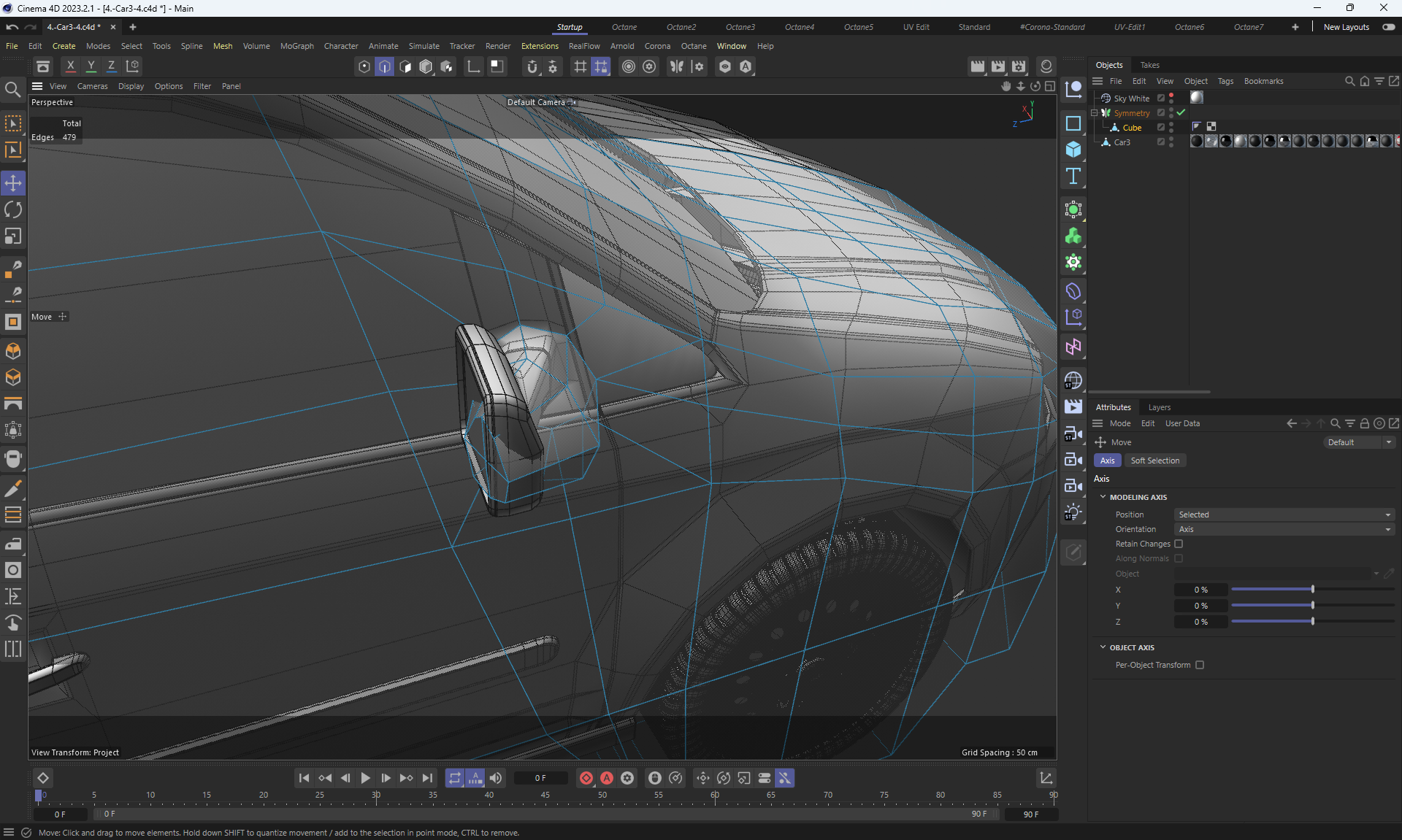Click the Record Active Objects button
The image size is (1402, 840).
[586, 778]
